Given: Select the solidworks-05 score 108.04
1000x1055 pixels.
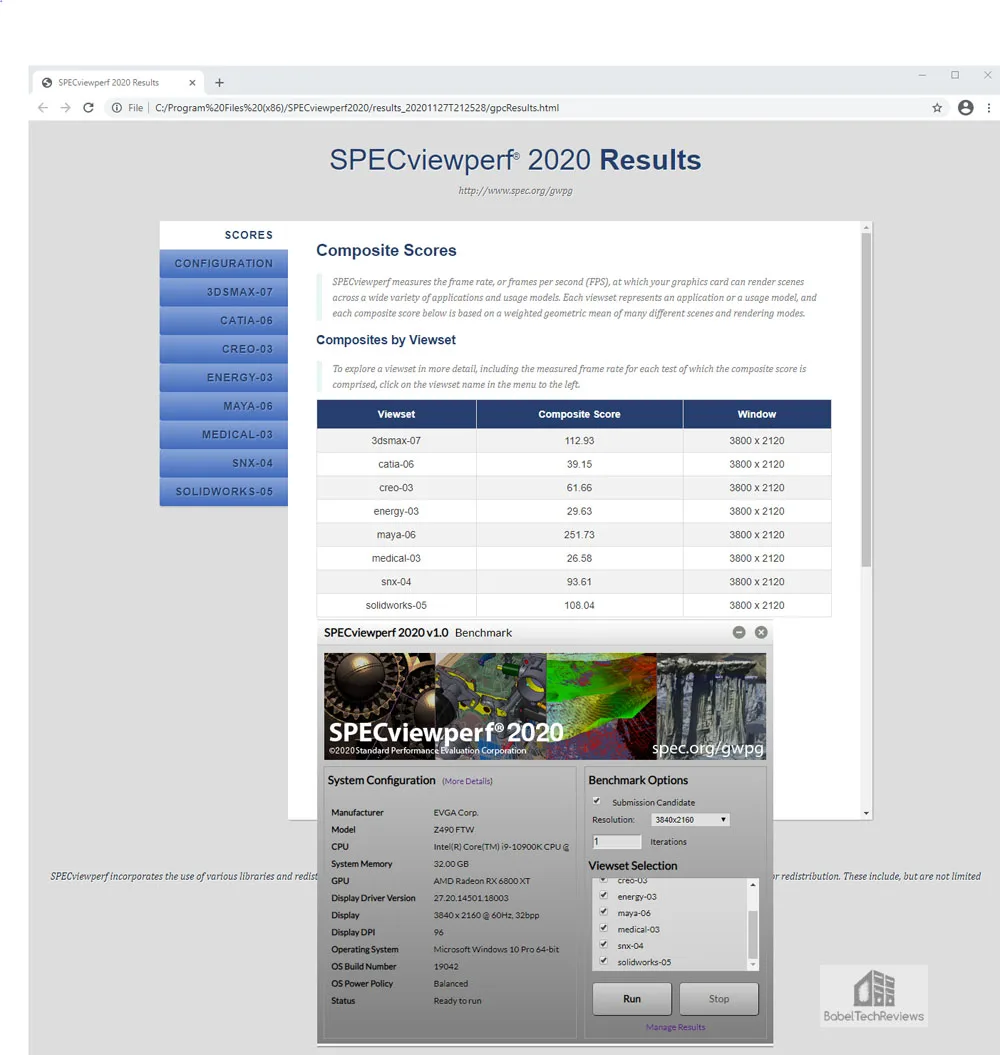Looking at the screenshot, I should 579,606.
